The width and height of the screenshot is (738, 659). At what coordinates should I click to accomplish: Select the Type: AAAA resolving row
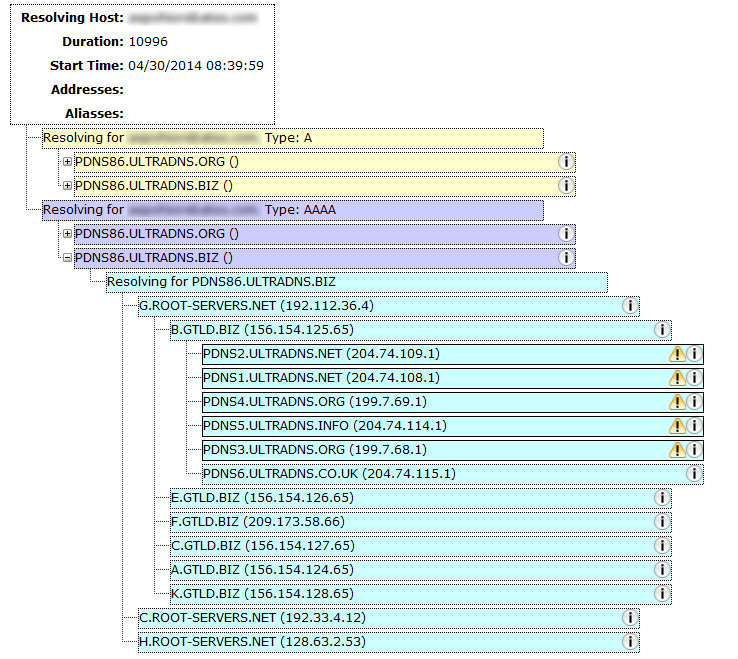click(x=293, y=210)
